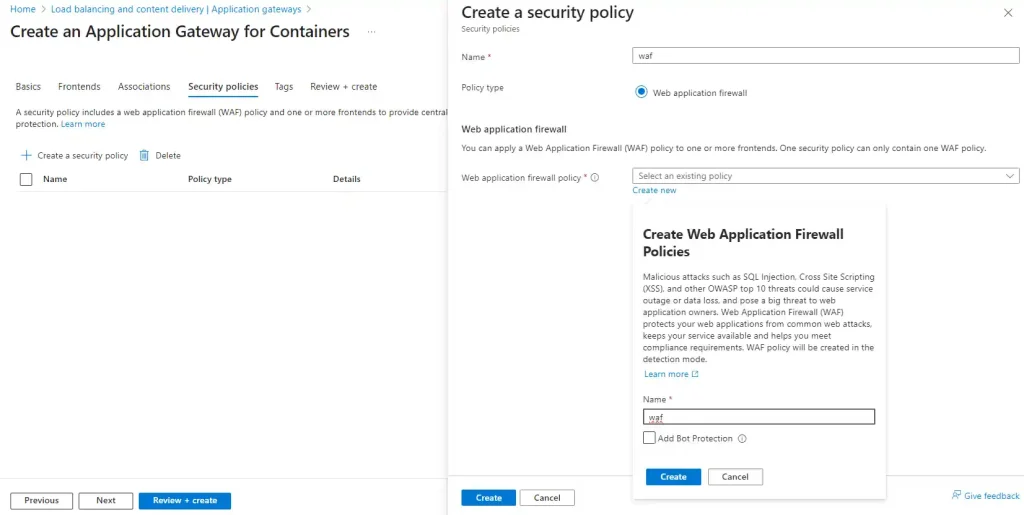
Task: Click the Give feedback icon
Action: pos(956,496)
